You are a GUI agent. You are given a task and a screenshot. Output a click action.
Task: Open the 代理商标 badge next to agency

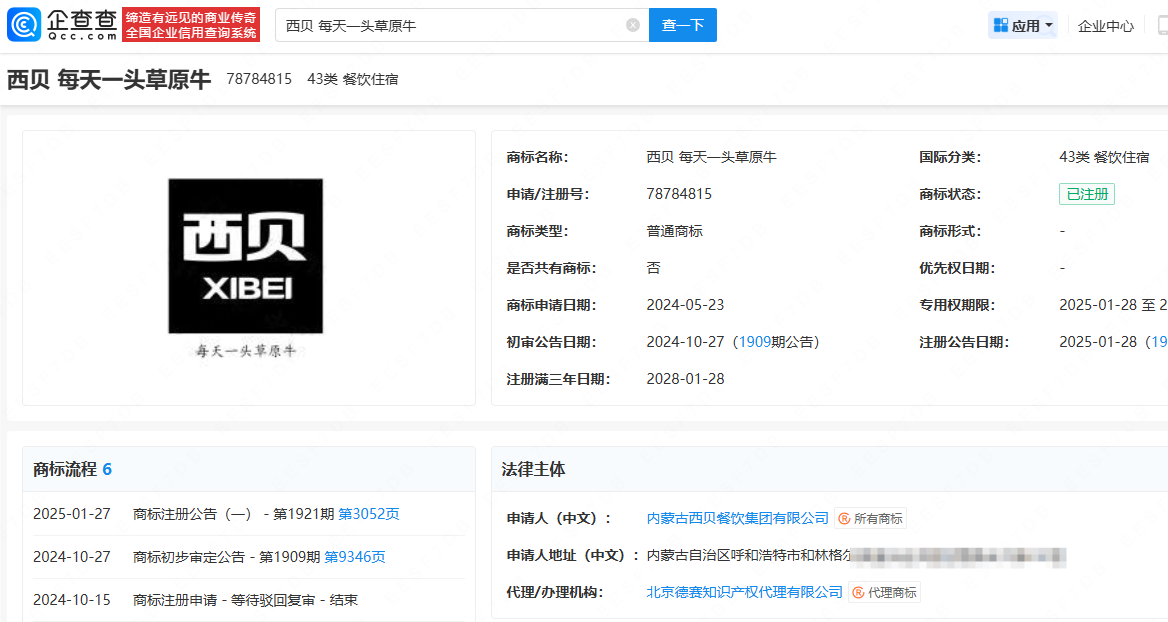(885, 592)
